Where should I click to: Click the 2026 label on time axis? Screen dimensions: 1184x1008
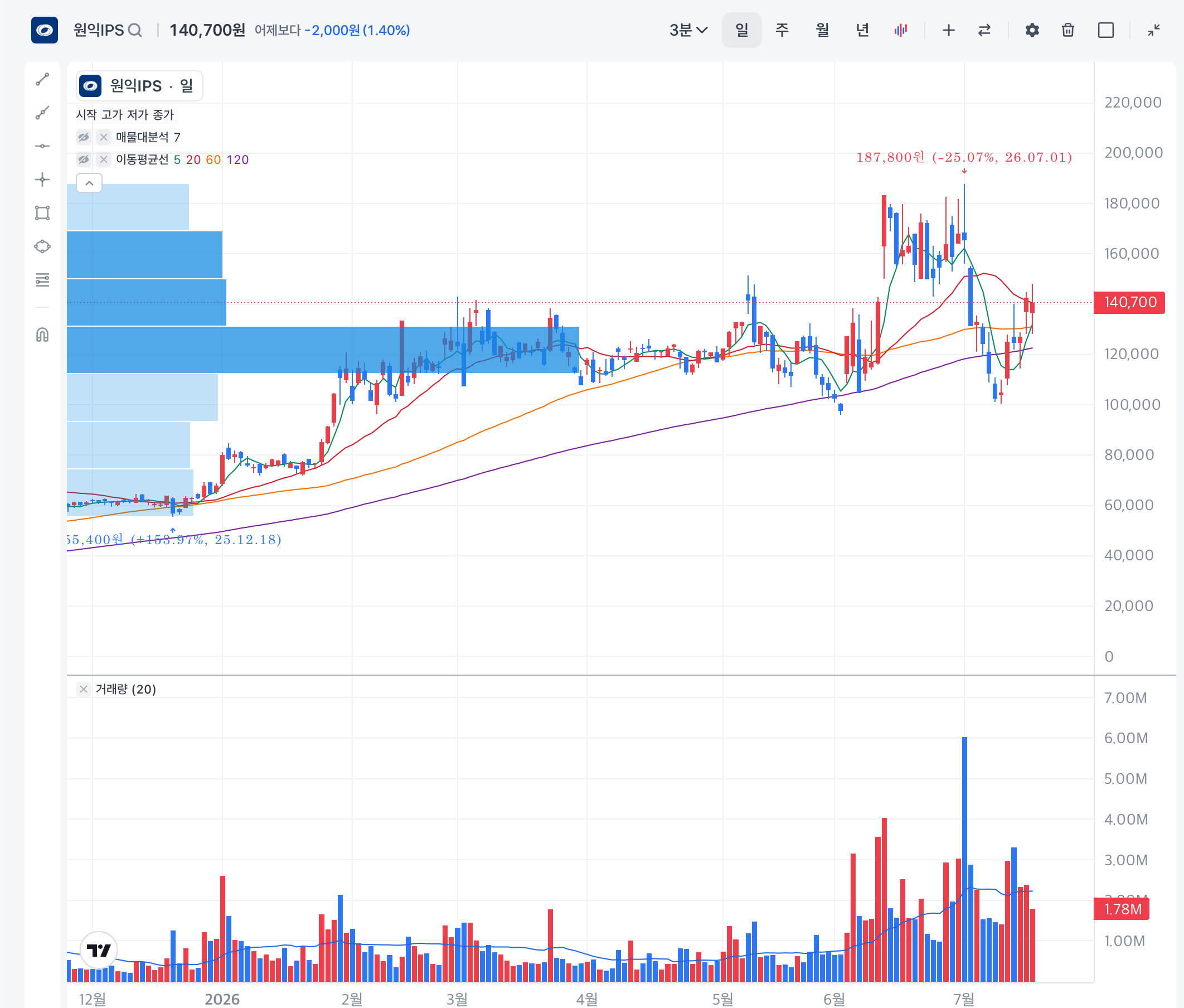tap(222, 999)
